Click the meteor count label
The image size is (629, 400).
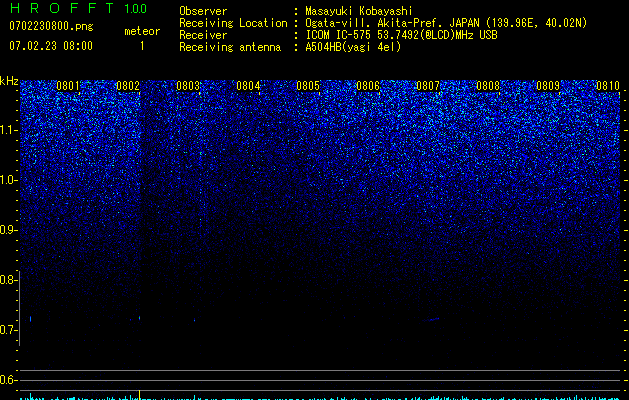coord(142,31)
